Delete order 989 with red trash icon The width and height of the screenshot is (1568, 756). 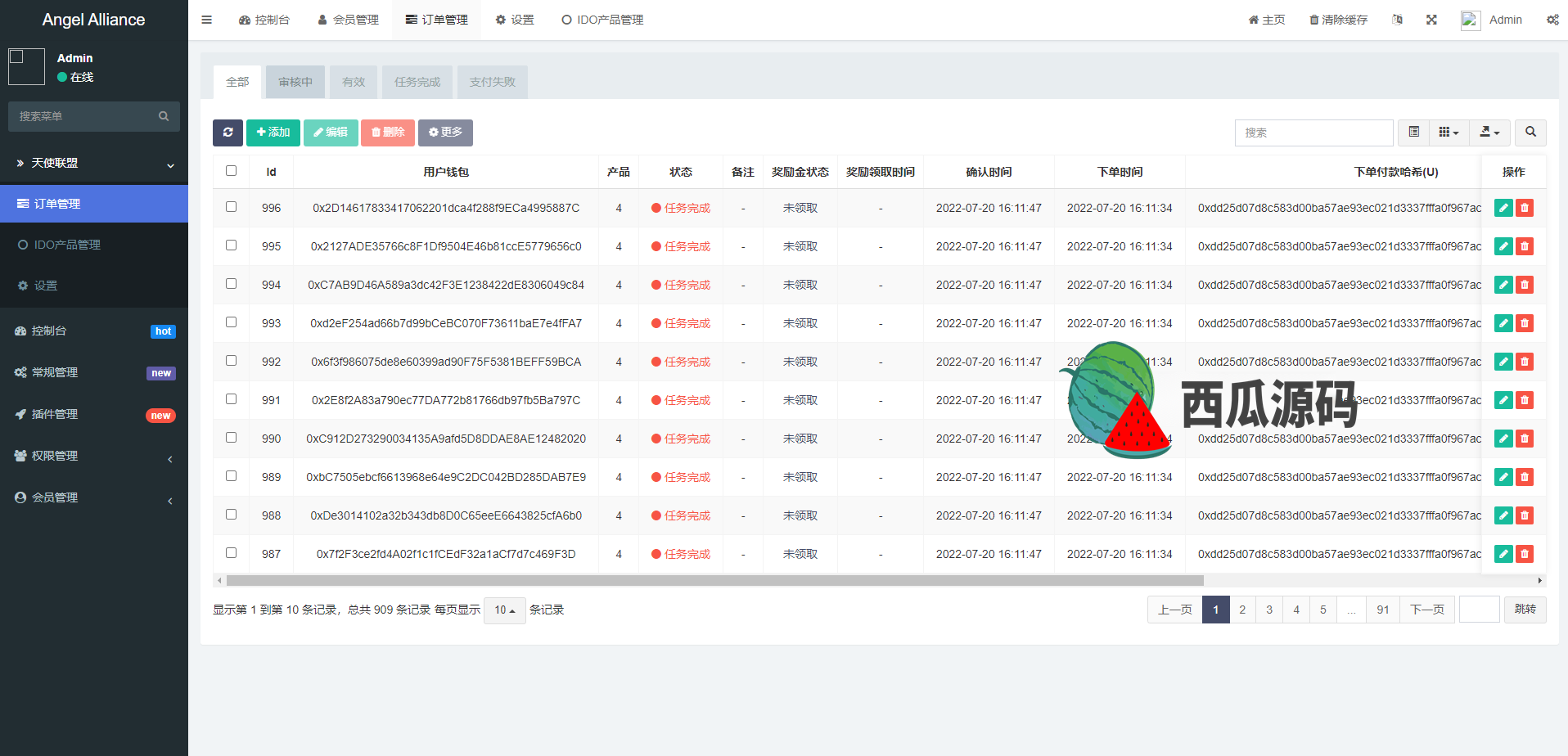point(1525,477)
